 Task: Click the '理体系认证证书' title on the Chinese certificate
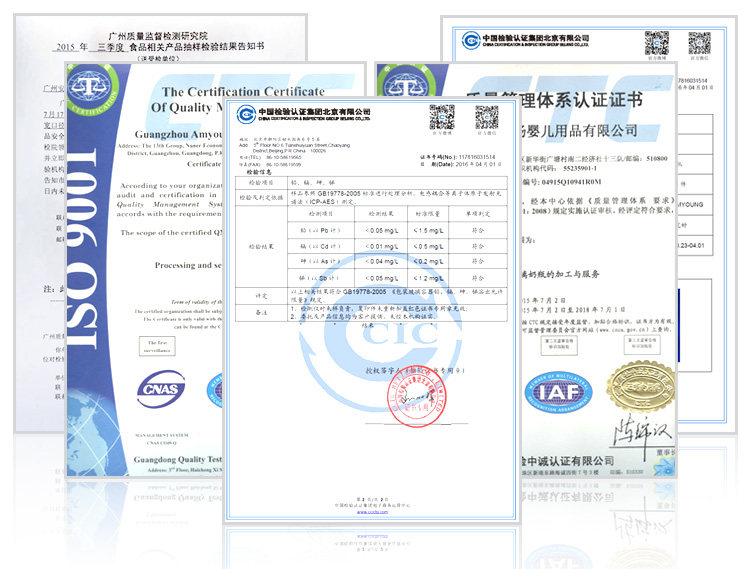(x=582, y=100)
